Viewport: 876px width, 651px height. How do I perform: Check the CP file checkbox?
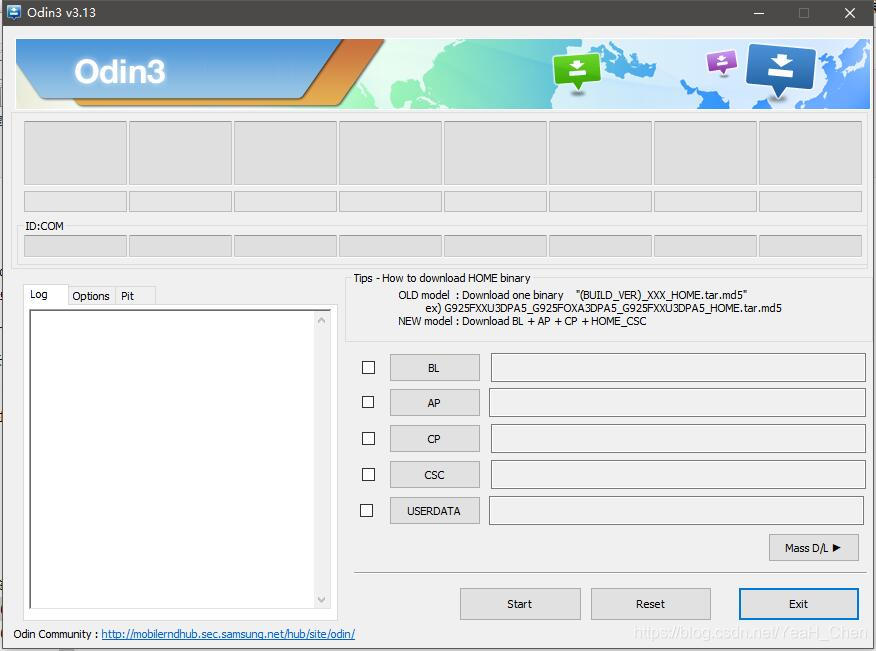click(368, 439)
